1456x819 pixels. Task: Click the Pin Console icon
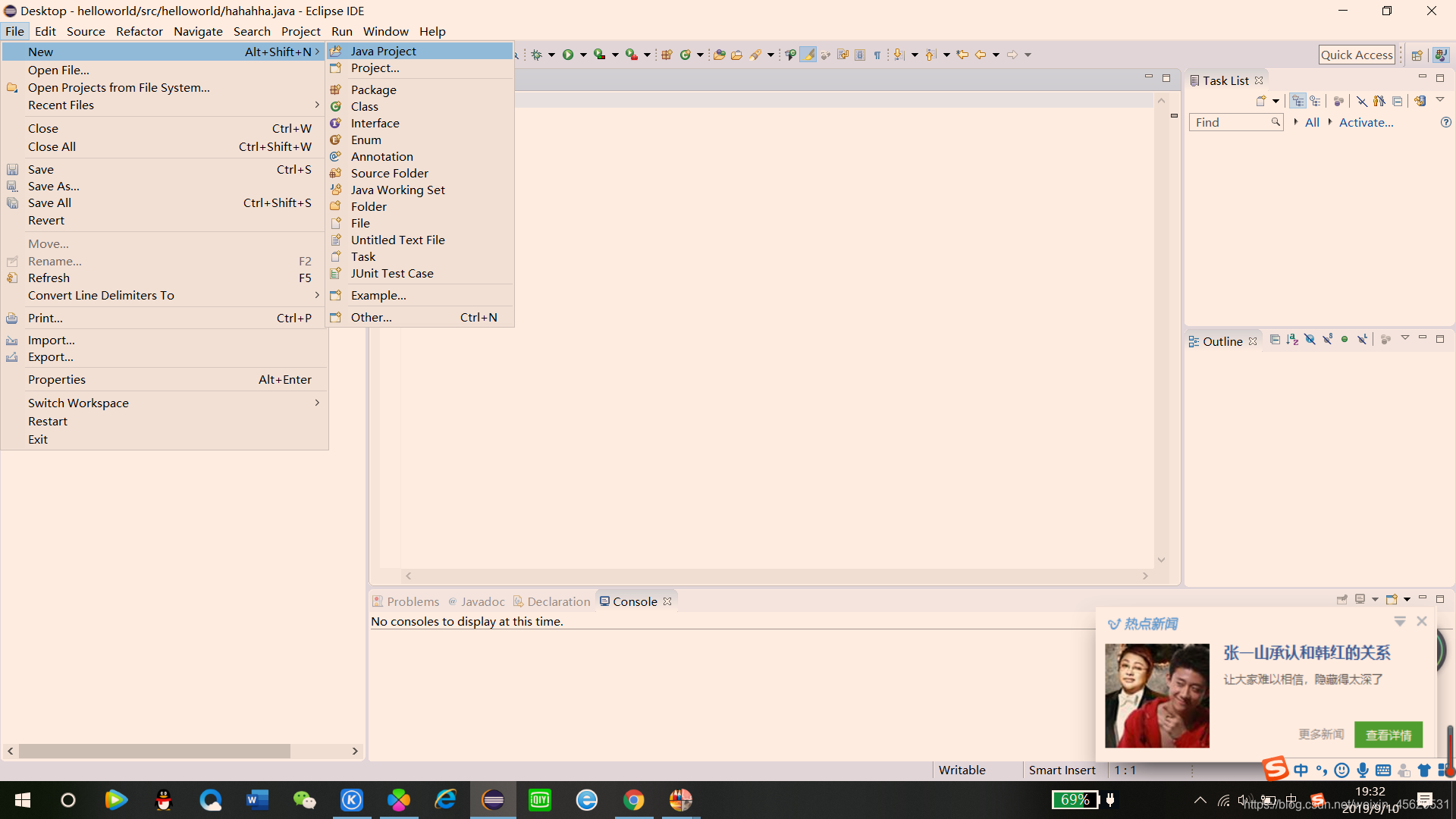pos(1341,599)
